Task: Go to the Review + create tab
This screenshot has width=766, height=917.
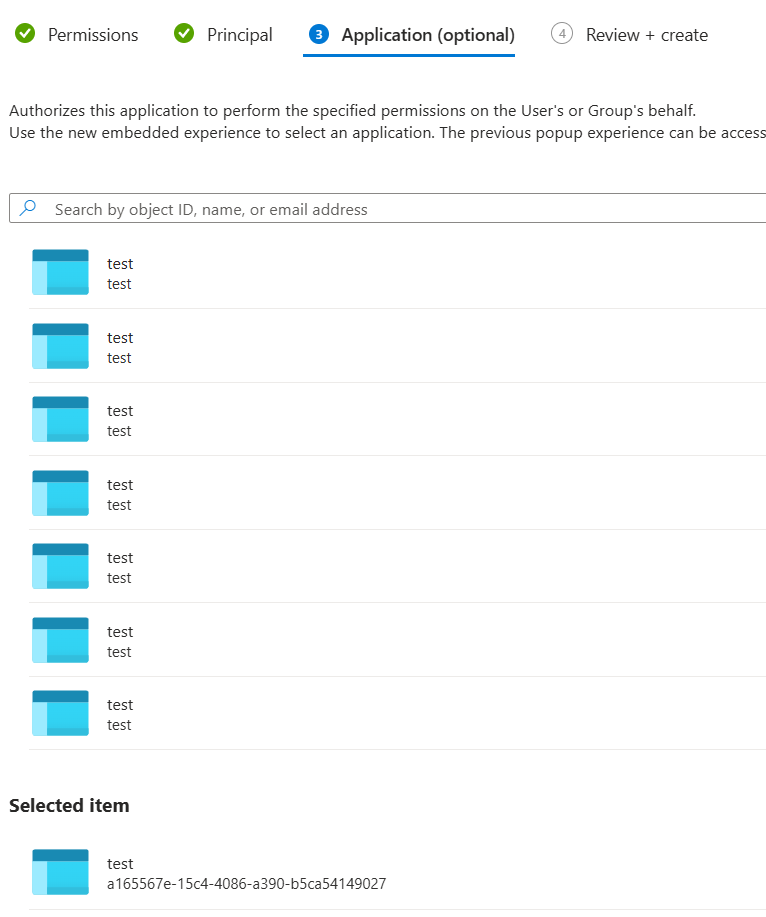Action: [646, 35]
